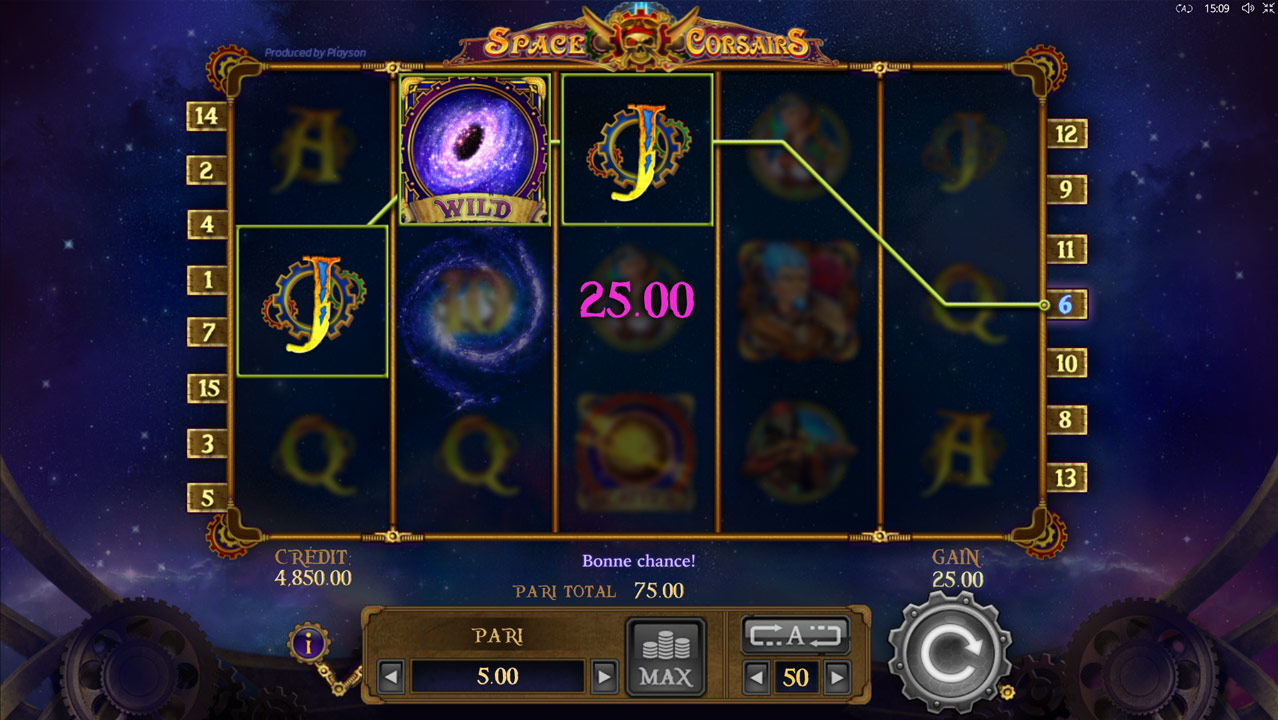Click the Wild black hole symbol
1278x720 pixels.
pyautogui.click(x=475, y=148)
